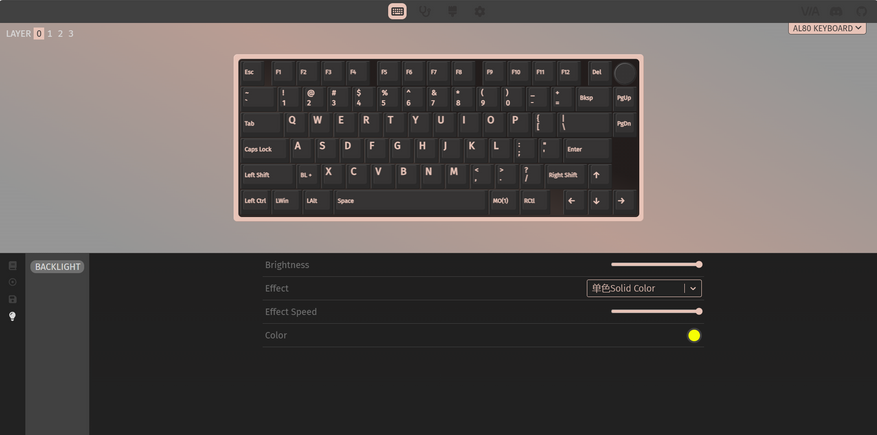Open the Settings gear icon
Viewport: 877px width, 435px height.
pos(480,11)
